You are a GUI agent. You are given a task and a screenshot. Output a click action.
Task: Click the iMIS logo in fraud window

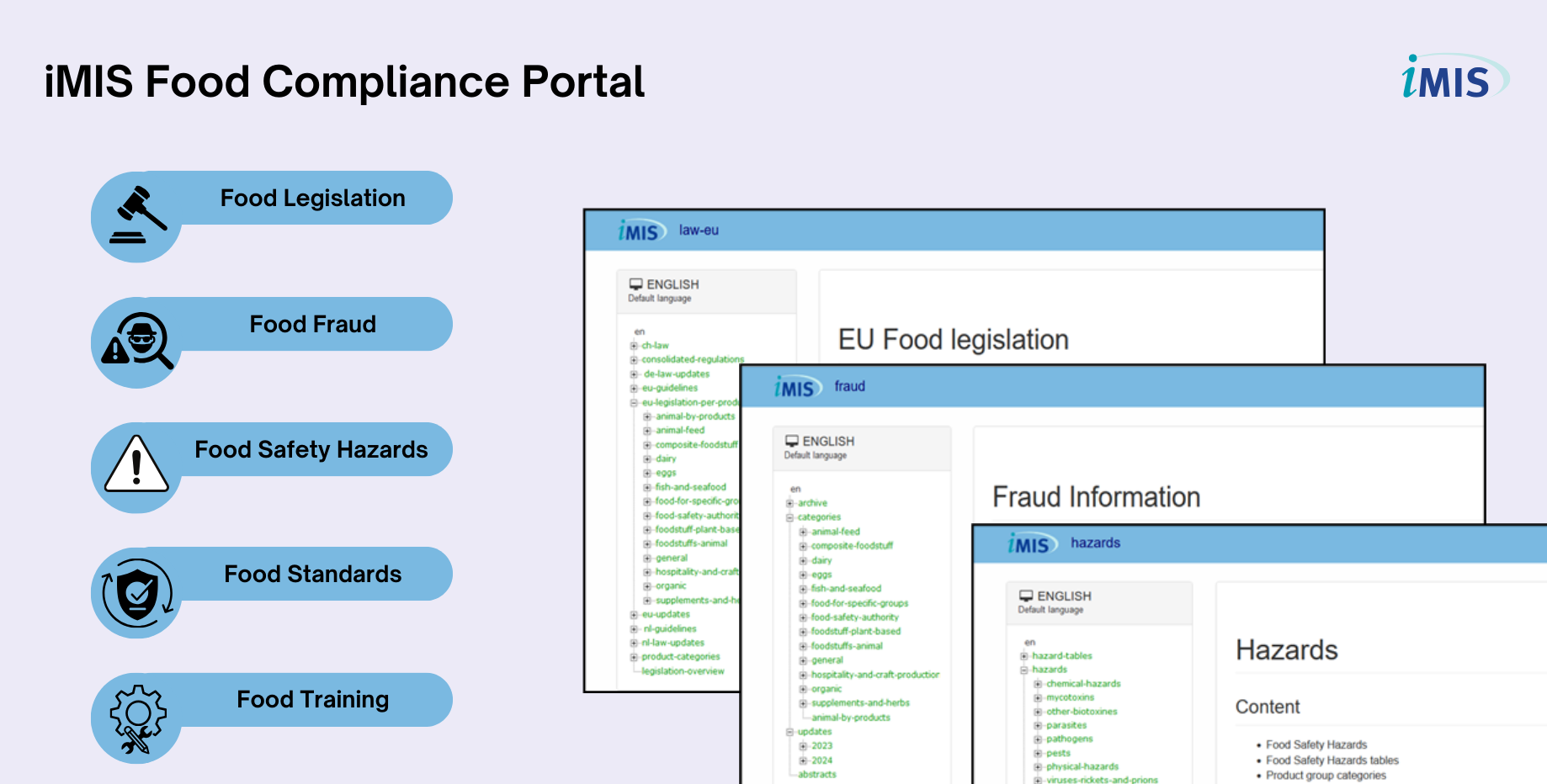[x=797, y=387]
